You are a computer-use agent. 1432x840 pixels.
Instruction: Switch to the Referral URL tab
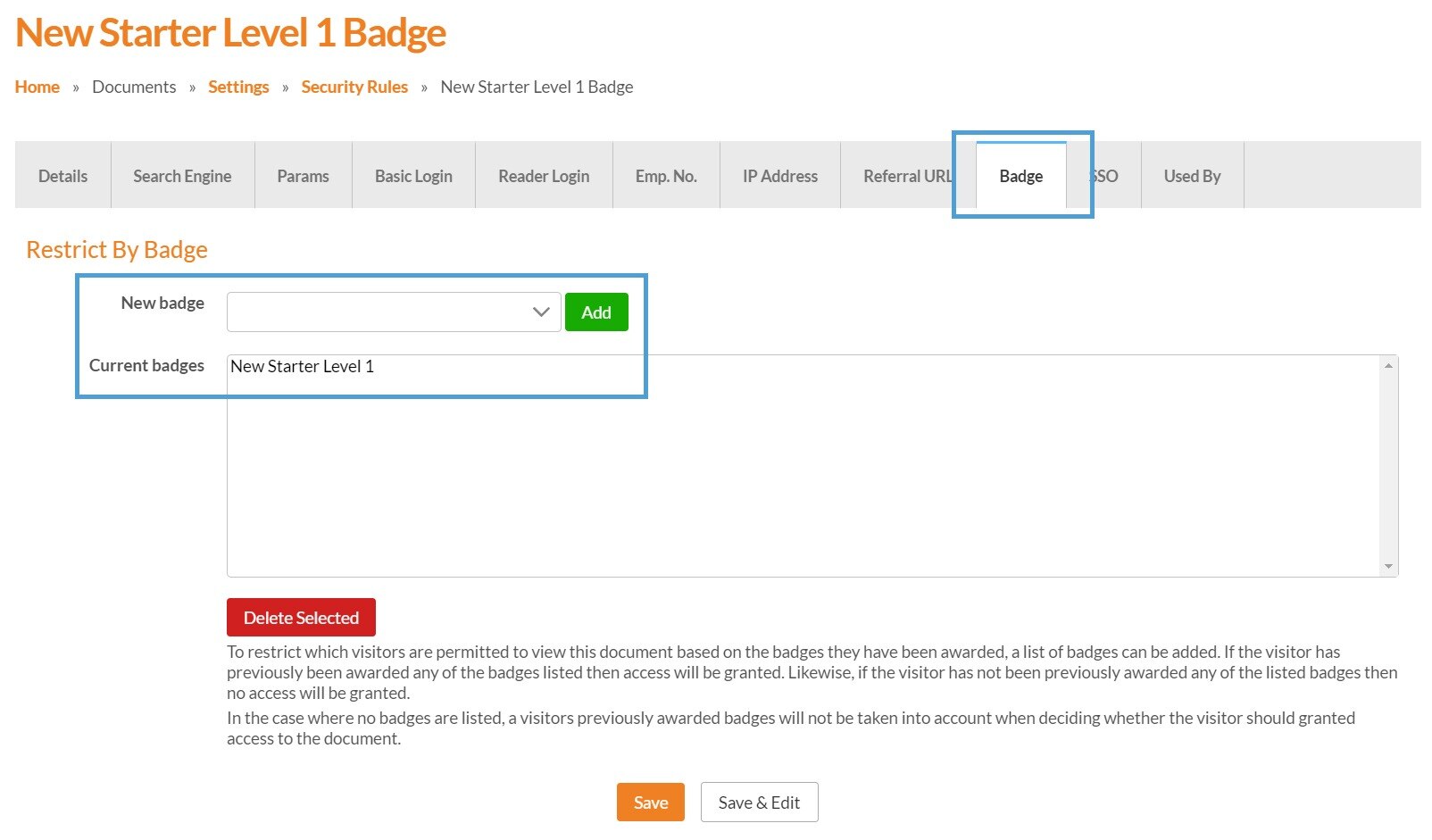tap(905, 176)
